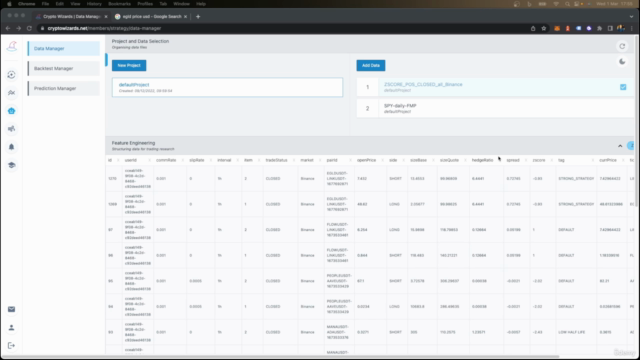Screen dimensions: 640x360
Task: Remove the tradeStatus column using its x icon
Action: tap(294, 160)
